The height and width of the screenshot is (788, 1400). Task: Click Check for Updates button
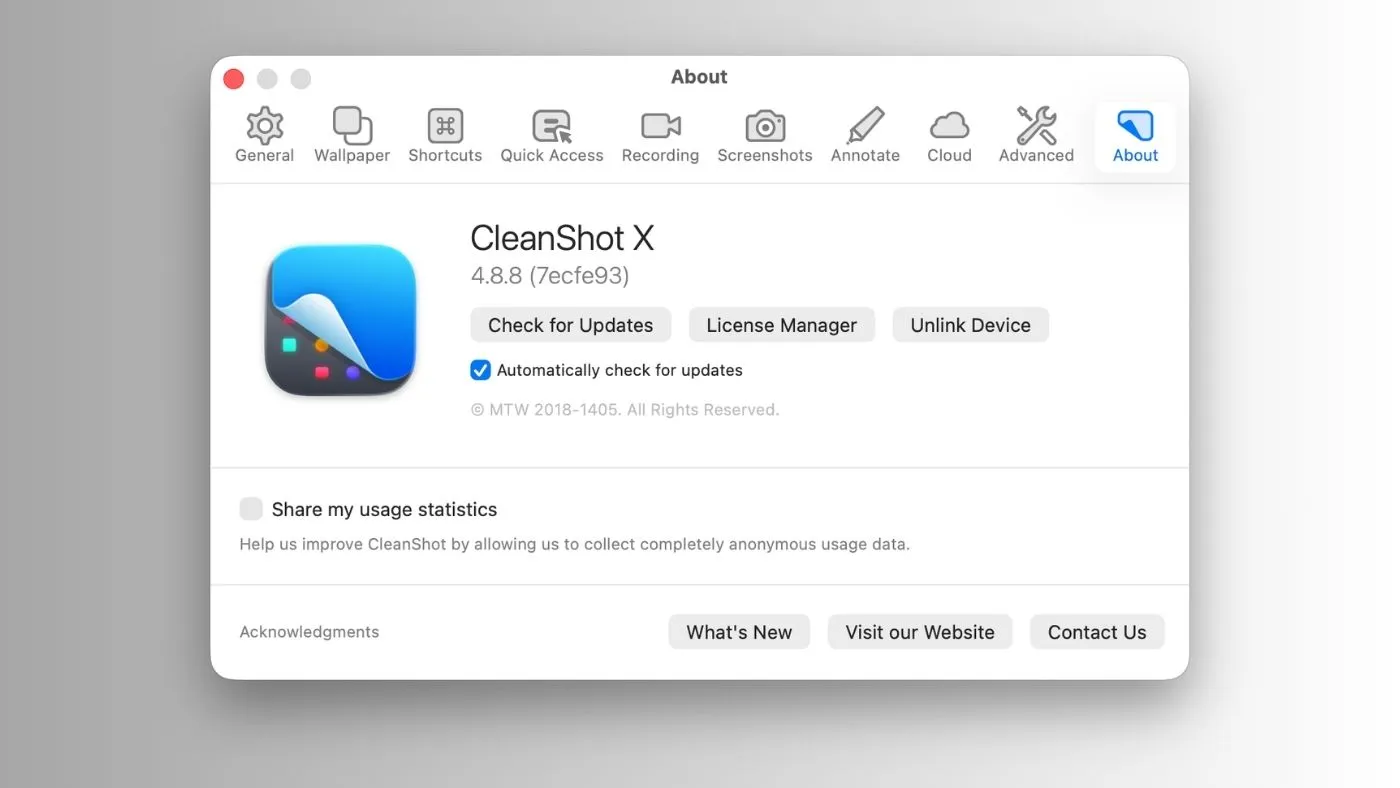(x=571, y=325)
